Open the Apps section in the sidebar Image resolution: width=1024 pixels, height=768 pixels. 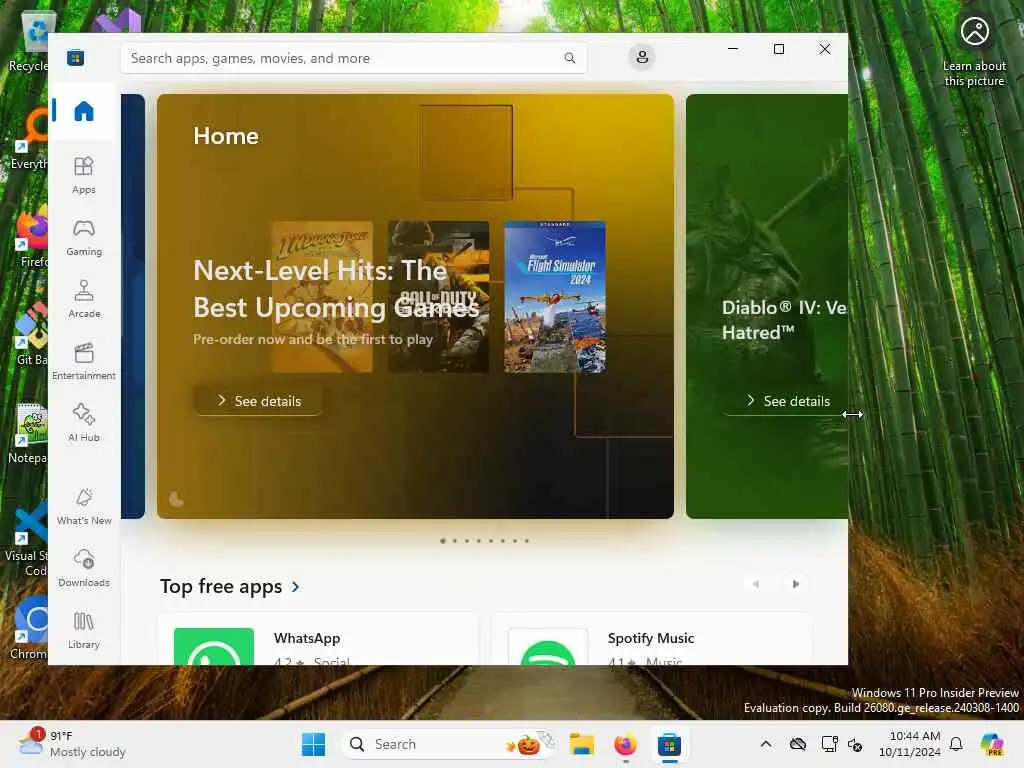84,175
